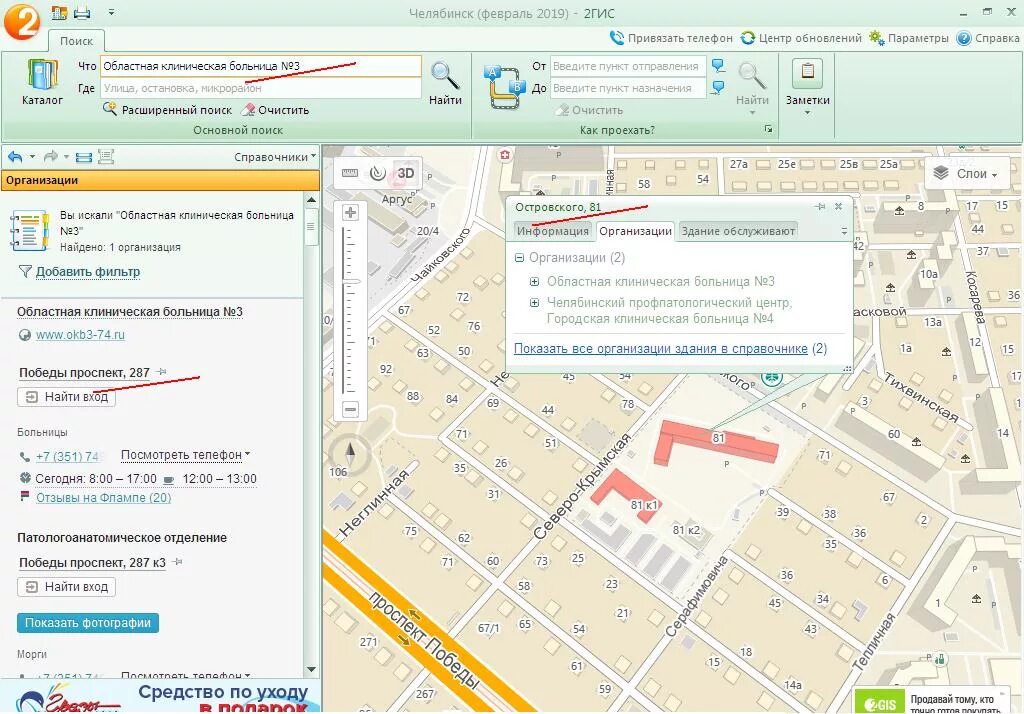The width and height of the screenshot is (1024, 714).
Task: Pin address Победы проспект, 287 к3
Action: point(177,562)
